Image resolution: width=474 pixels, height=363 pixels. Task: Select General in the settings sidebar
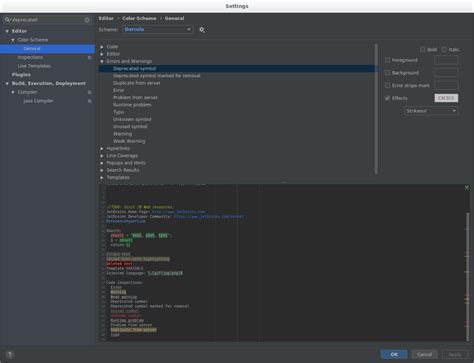coord(47,49)
